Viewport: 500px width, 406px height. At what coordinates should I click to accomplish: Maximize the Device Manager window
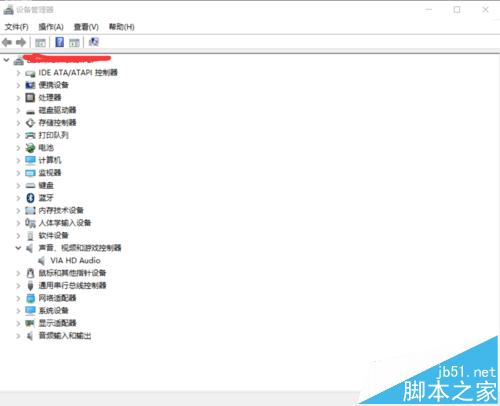coord(457,10)
